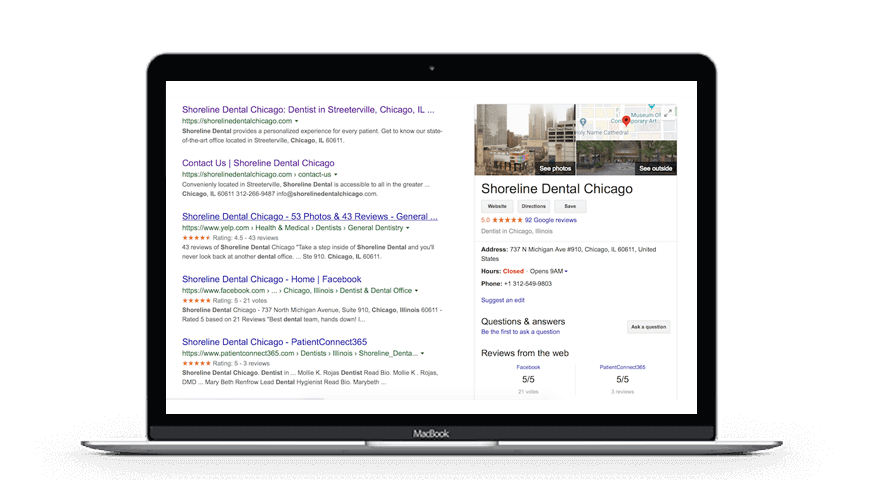Click the 5/5 score under Facebook
This screenshot has width=875, height=480.
point(528,380)
